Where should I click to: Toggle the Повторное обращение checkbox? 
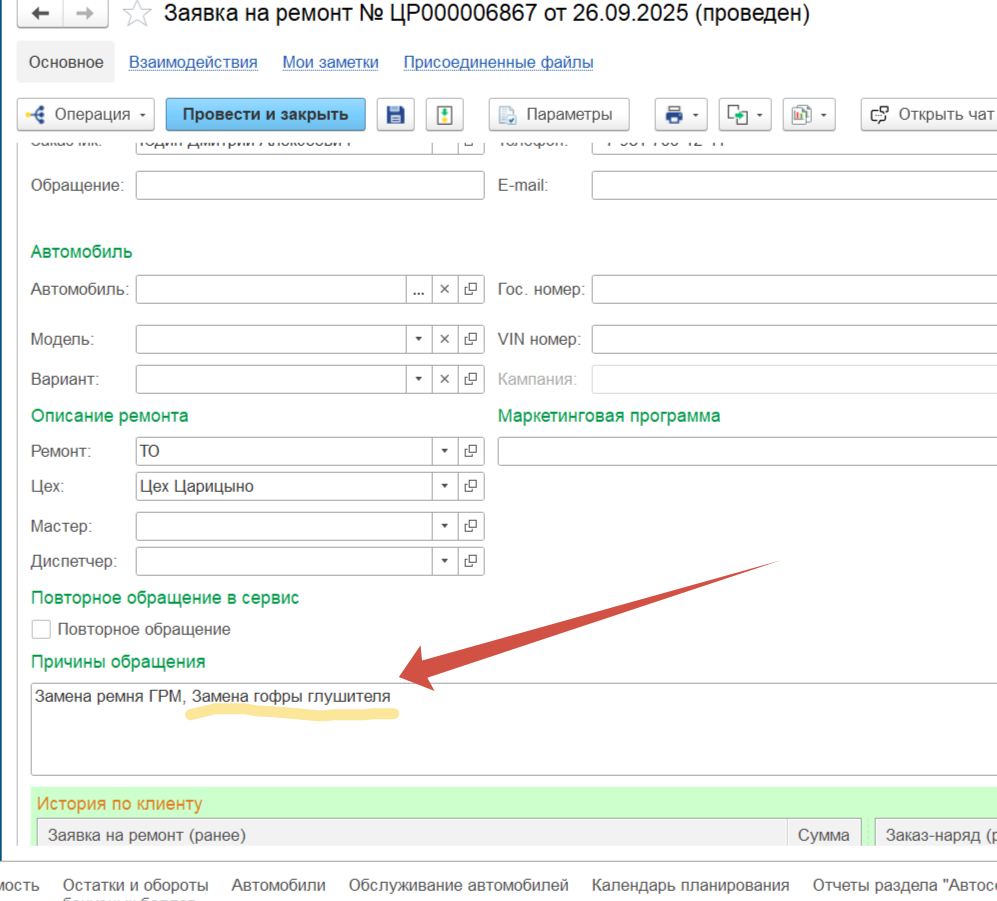[x=41, y=629]
